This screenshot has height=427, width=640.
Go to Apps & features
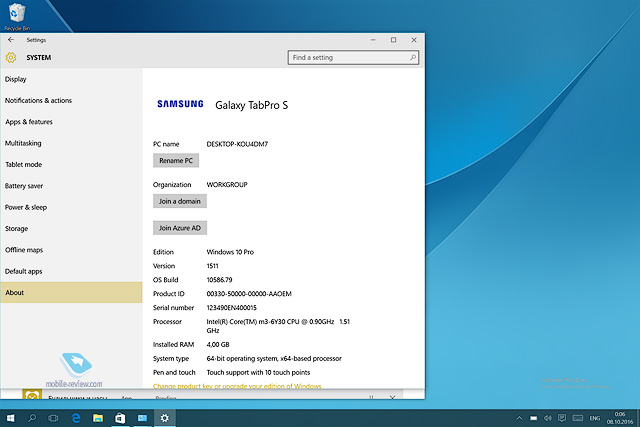click(x=71, y=122)
